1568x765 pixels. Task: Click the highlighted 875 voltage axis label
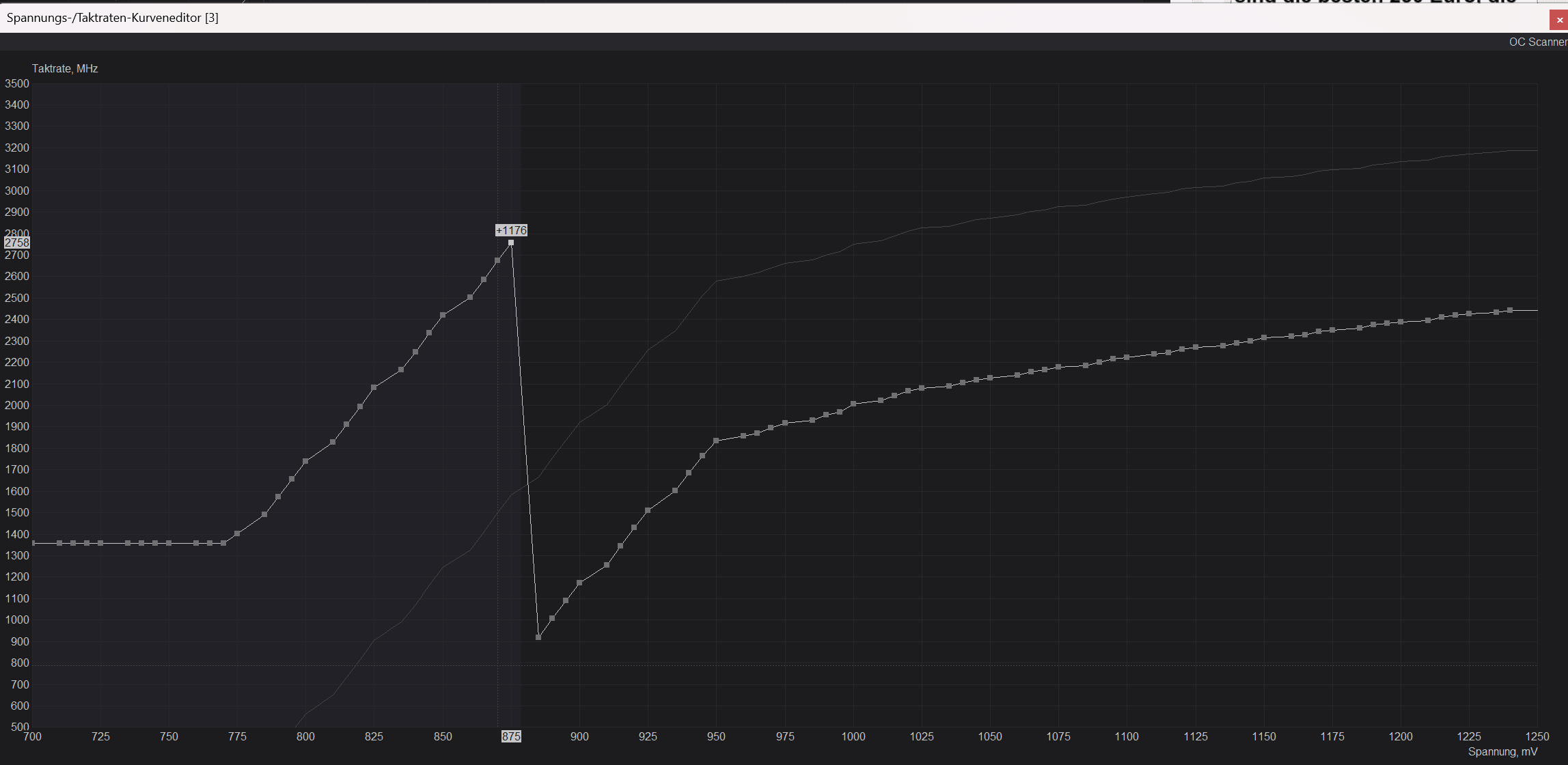point(511,736)
